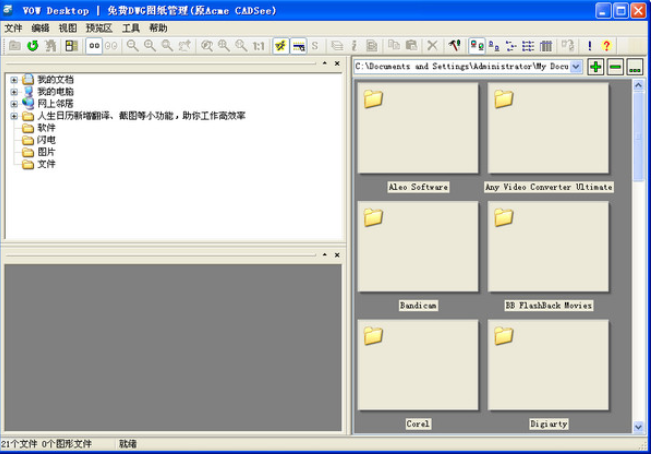Toggle the highlighted yellow lightning toolbar button
This screenshot has height=455, width=651.
coord(281,46)
